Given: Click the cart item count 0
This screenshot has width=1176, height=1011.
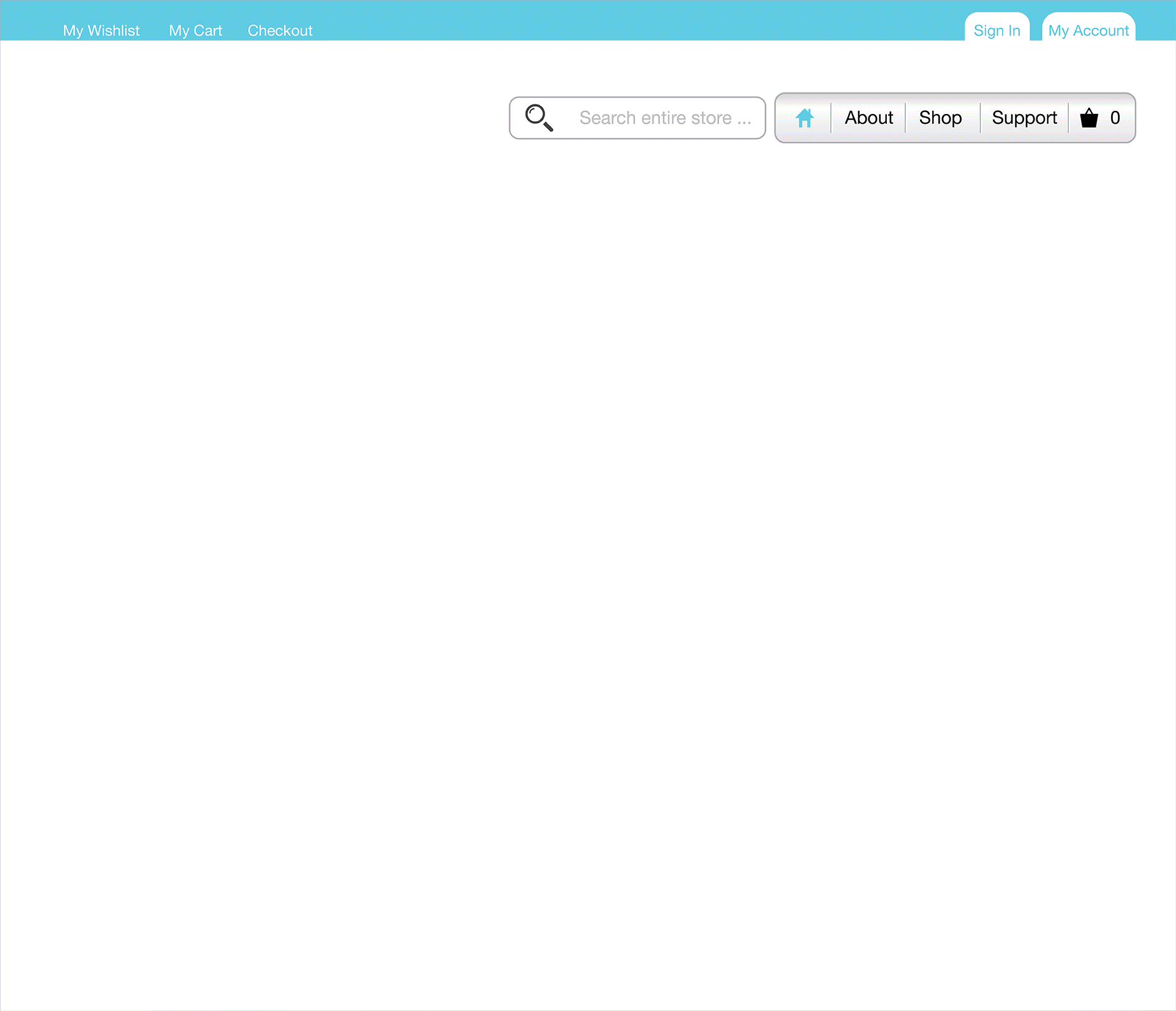Looking at the screenshot, I should coord(1115,118).
